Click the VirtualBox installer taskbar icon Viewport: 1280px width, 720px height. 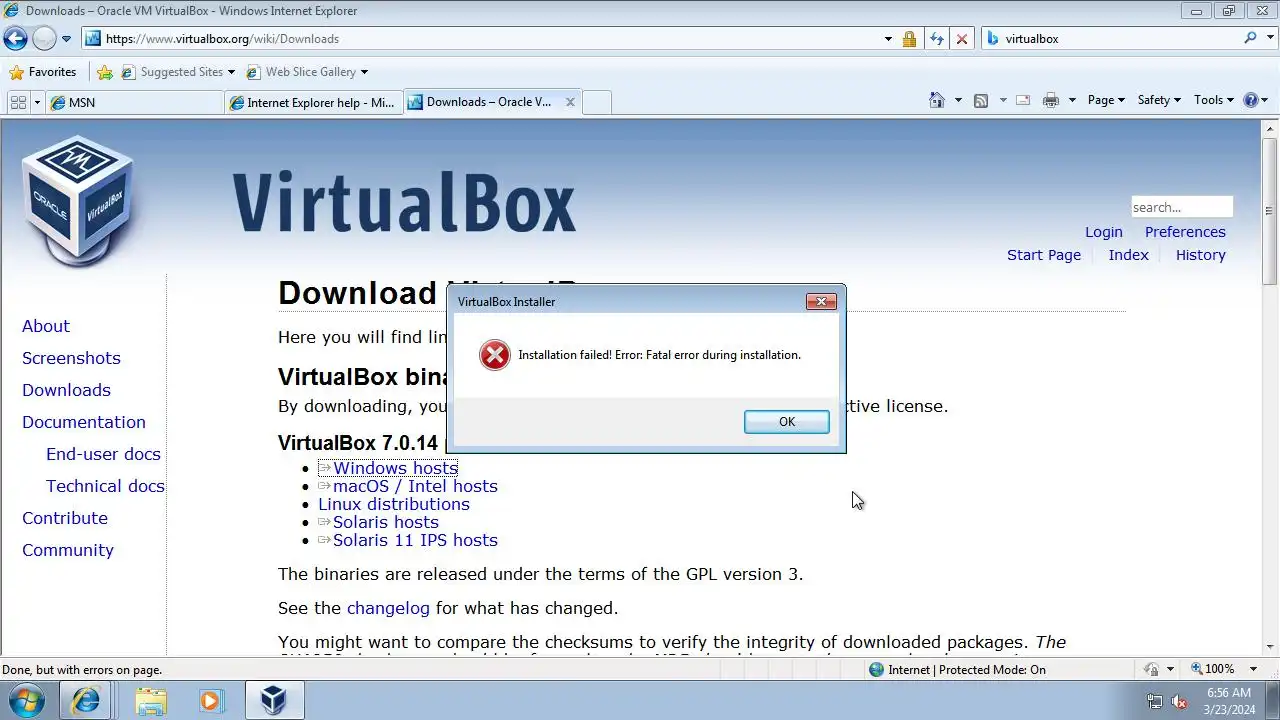274,700
